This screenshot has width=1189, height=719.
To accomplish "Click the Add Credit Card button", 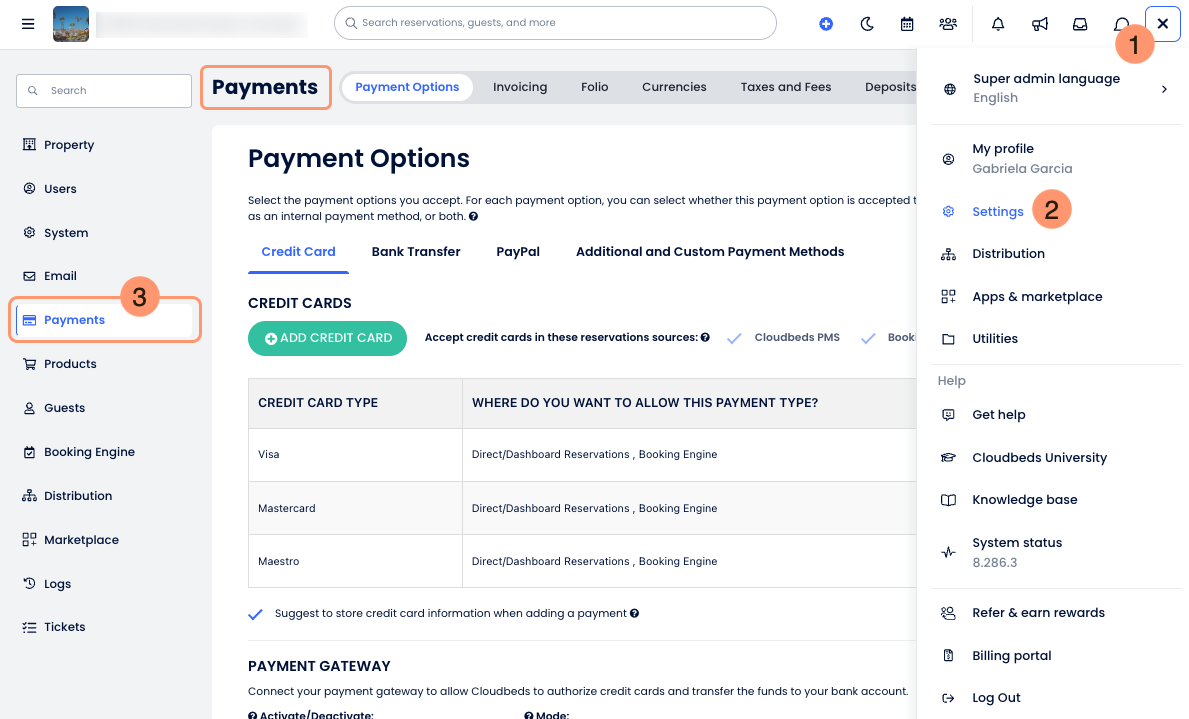I will click(327, 338).
